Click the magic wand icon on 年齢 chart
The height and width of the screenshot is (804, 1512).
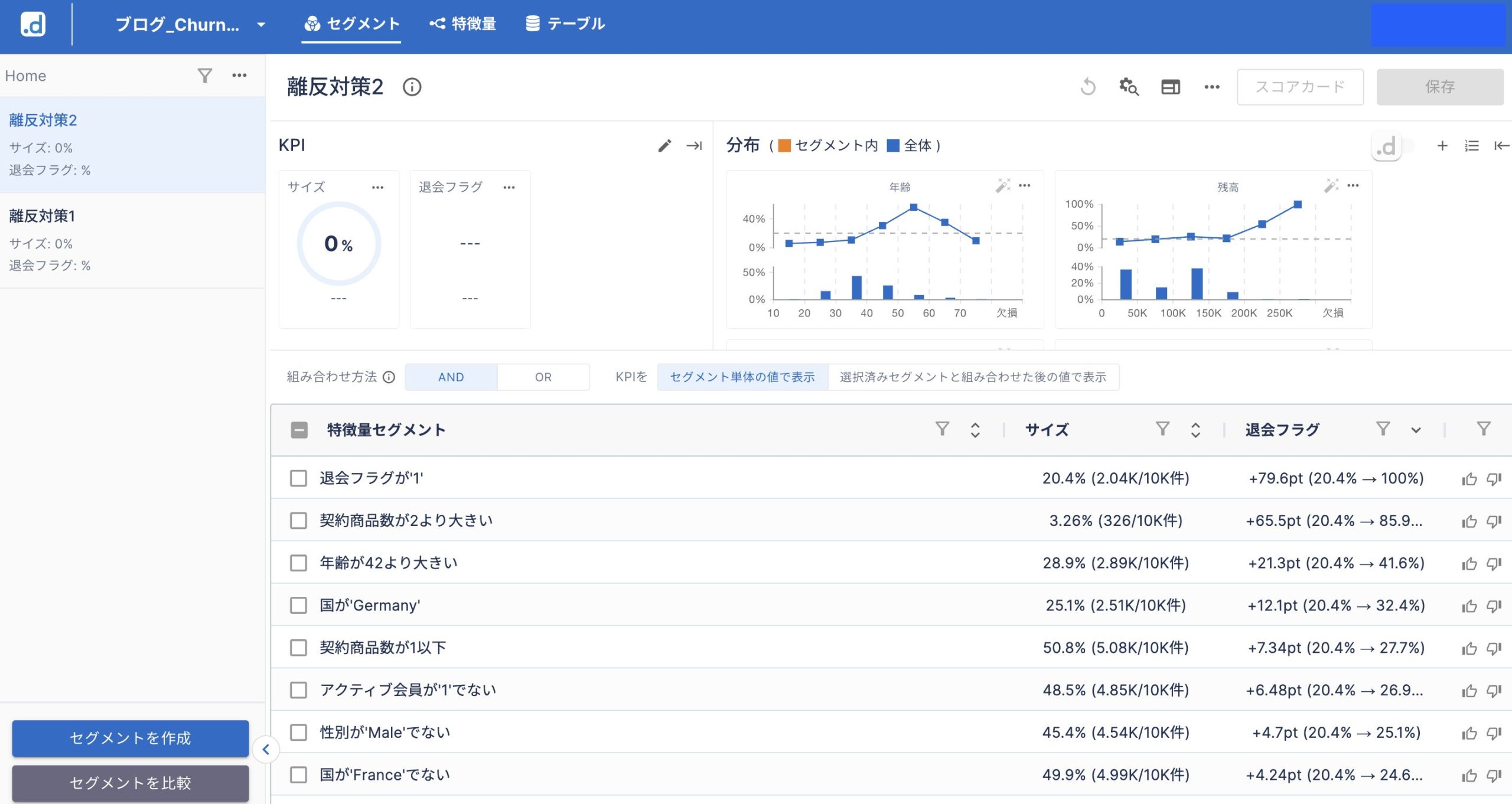[x=1002, y=186]
